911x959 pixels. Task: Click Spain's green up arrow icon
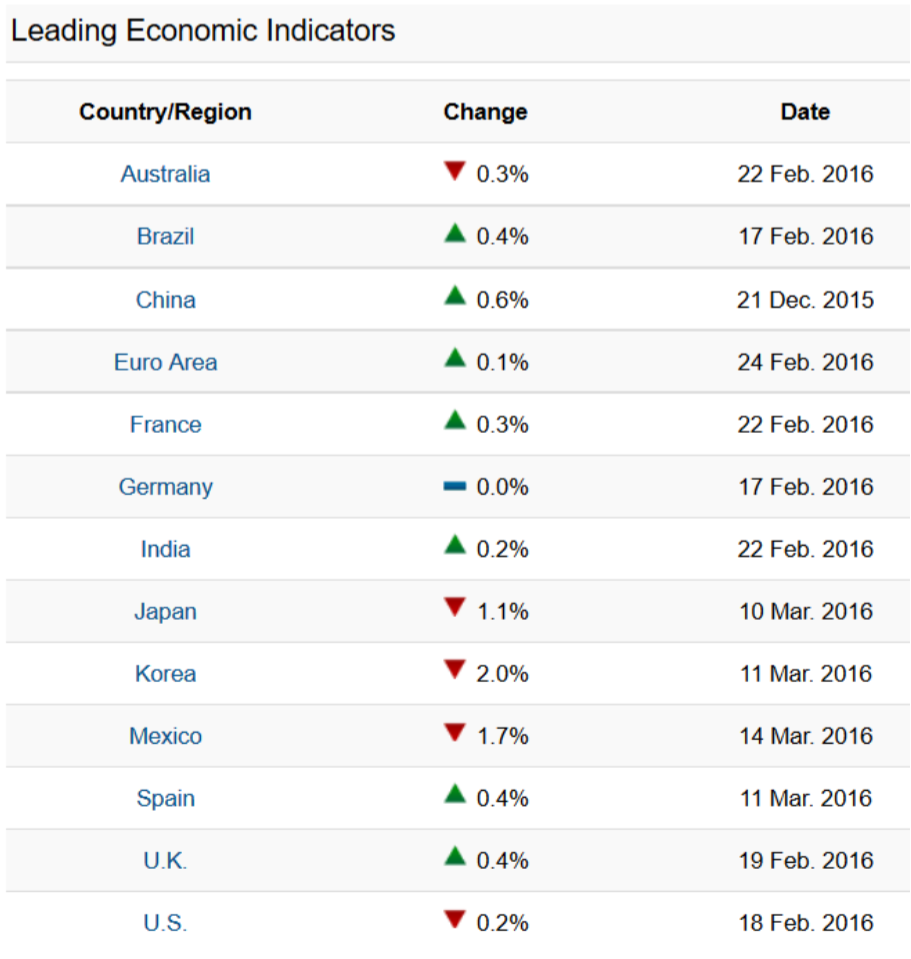[454, 794]
